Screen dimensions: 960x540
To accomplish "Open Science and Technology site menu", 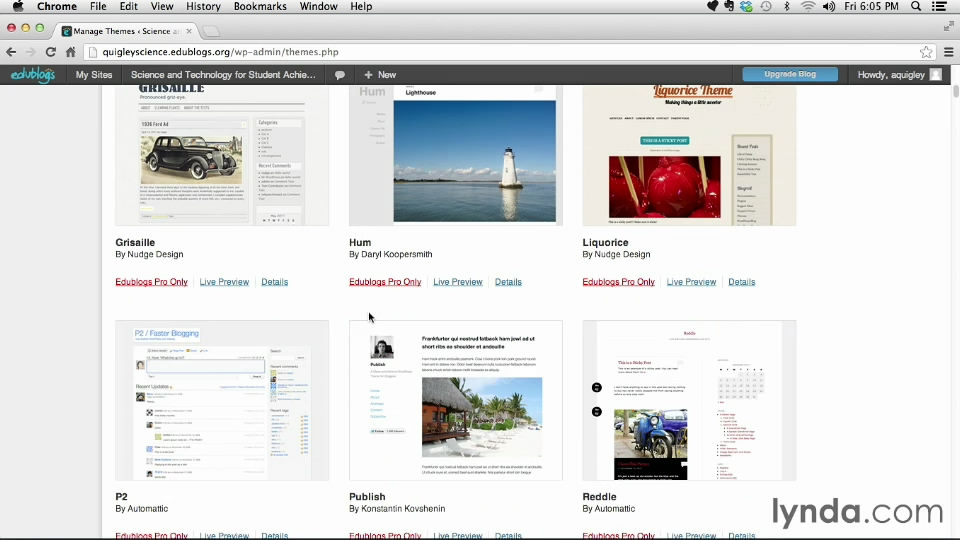I will click(223, 75).
